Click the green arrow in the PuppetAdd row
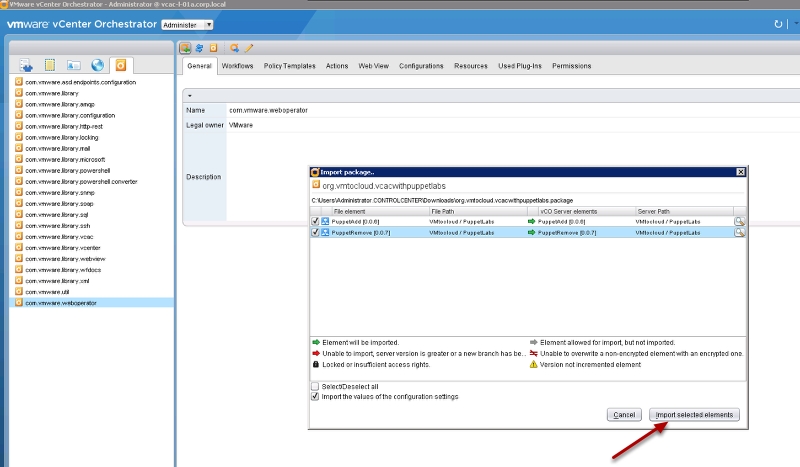Image resolution: width=800 pixels, height=467 pixels. pyautogui.click(x=532, y=222)
